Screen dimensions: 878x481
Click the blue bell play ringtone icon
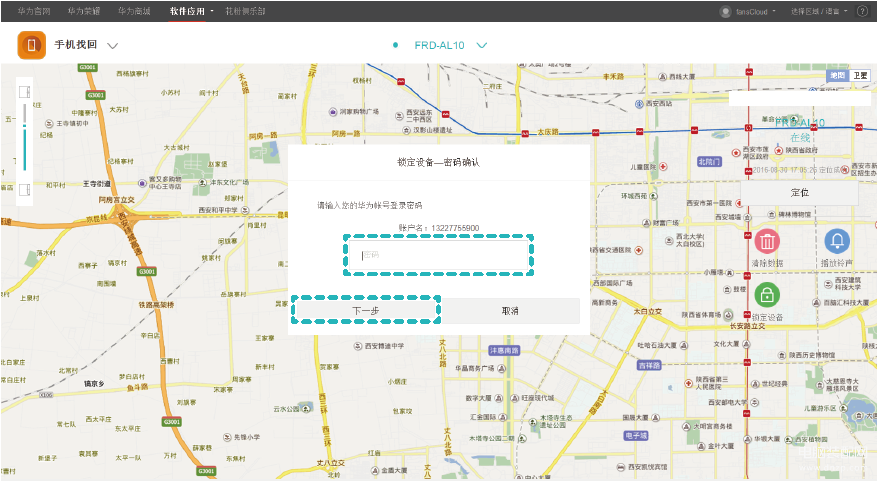coord(837,241)
